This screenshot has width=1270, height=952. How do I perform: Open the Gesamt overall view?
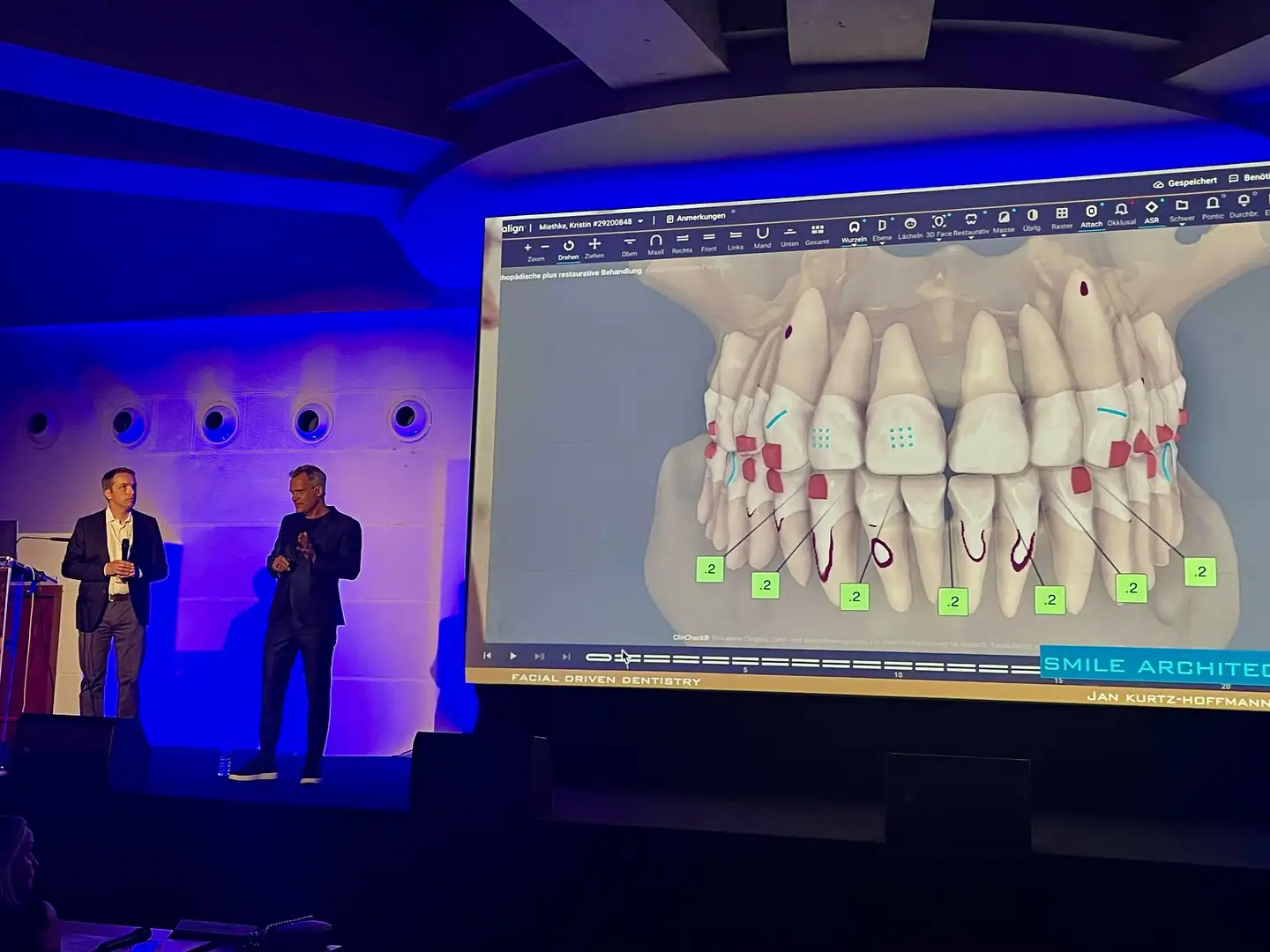818,233
